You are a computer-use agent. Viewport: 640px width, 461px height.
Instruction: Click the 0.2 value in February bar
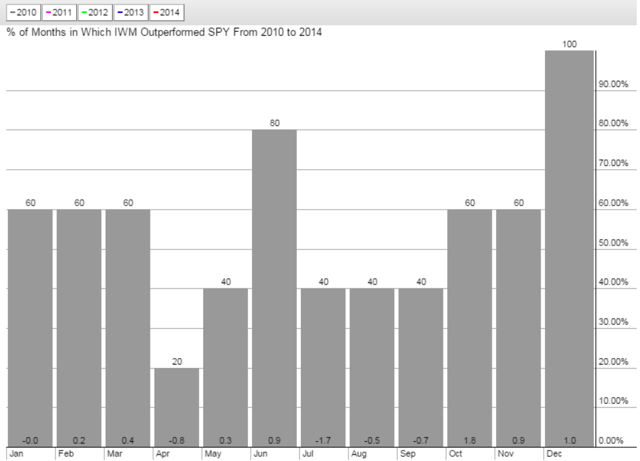[x=79, y=441]
